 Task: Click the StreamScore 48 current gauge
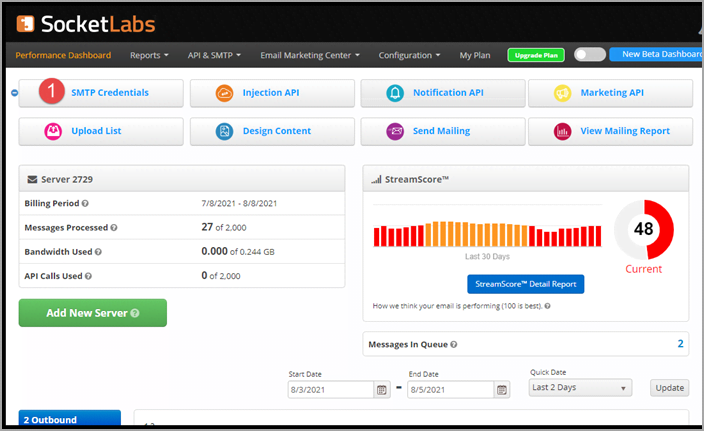pos(644,229)
